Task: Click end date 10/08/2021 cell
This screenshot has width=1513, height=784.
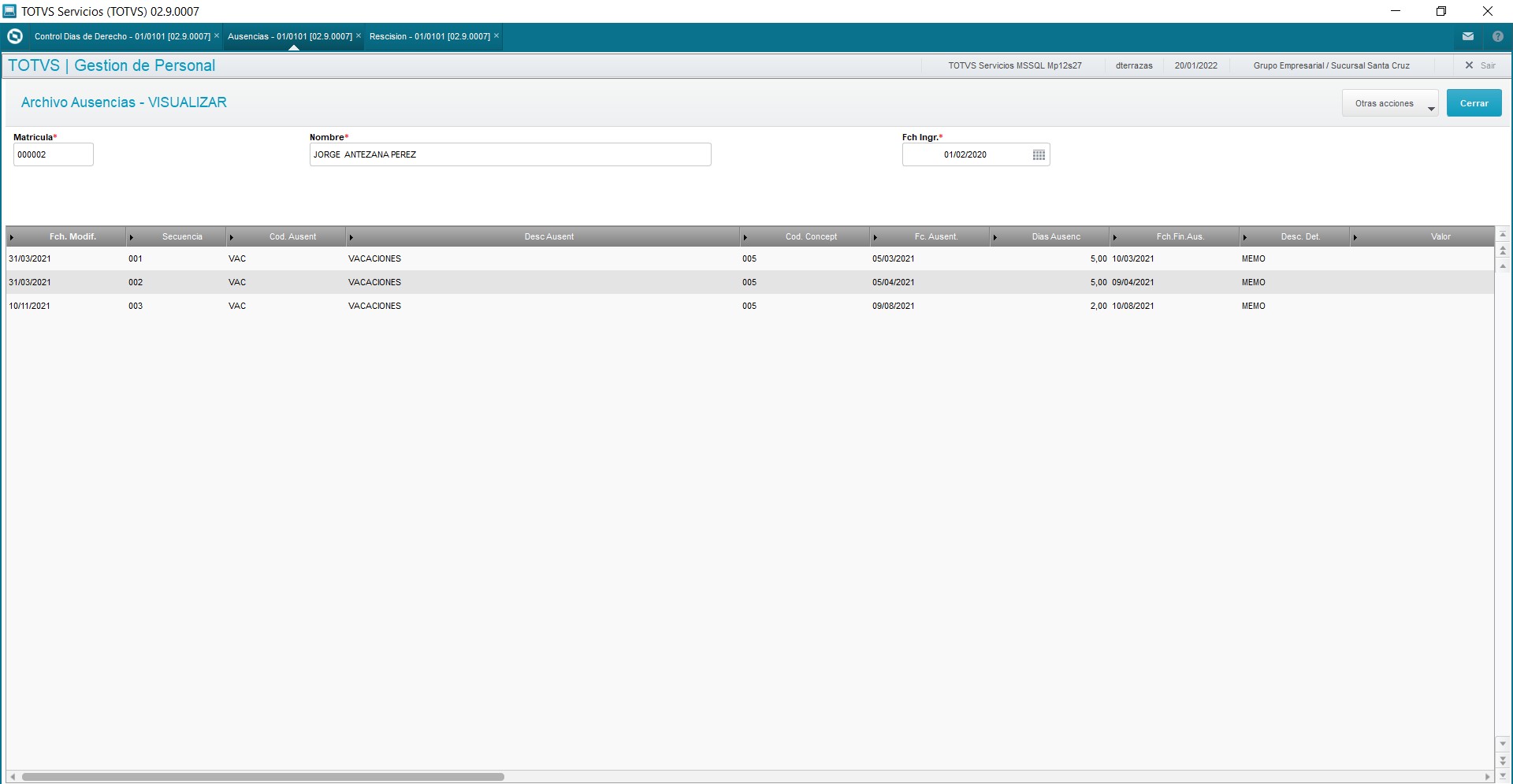Action: 1174,306
